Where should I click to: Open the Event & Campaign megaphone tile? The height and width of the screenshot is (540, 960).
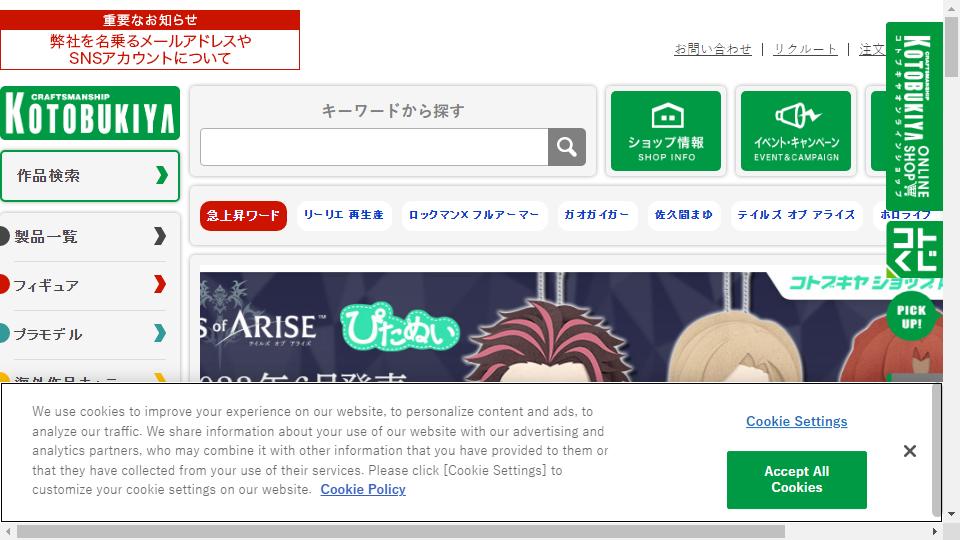click(x=795, y=131)
